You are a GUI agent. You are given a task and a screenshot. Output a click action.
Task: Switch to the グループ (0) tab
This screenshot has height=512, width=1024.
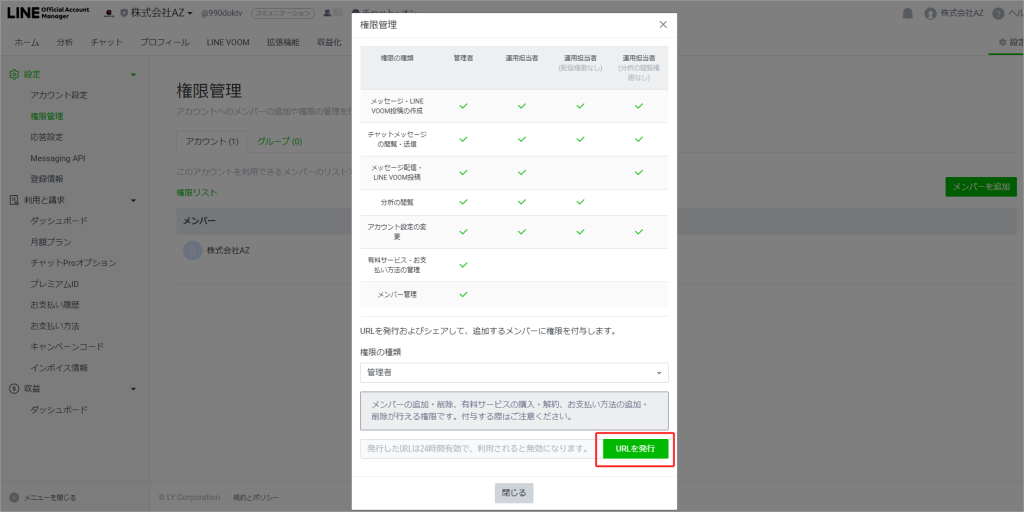tap(280, 142)
